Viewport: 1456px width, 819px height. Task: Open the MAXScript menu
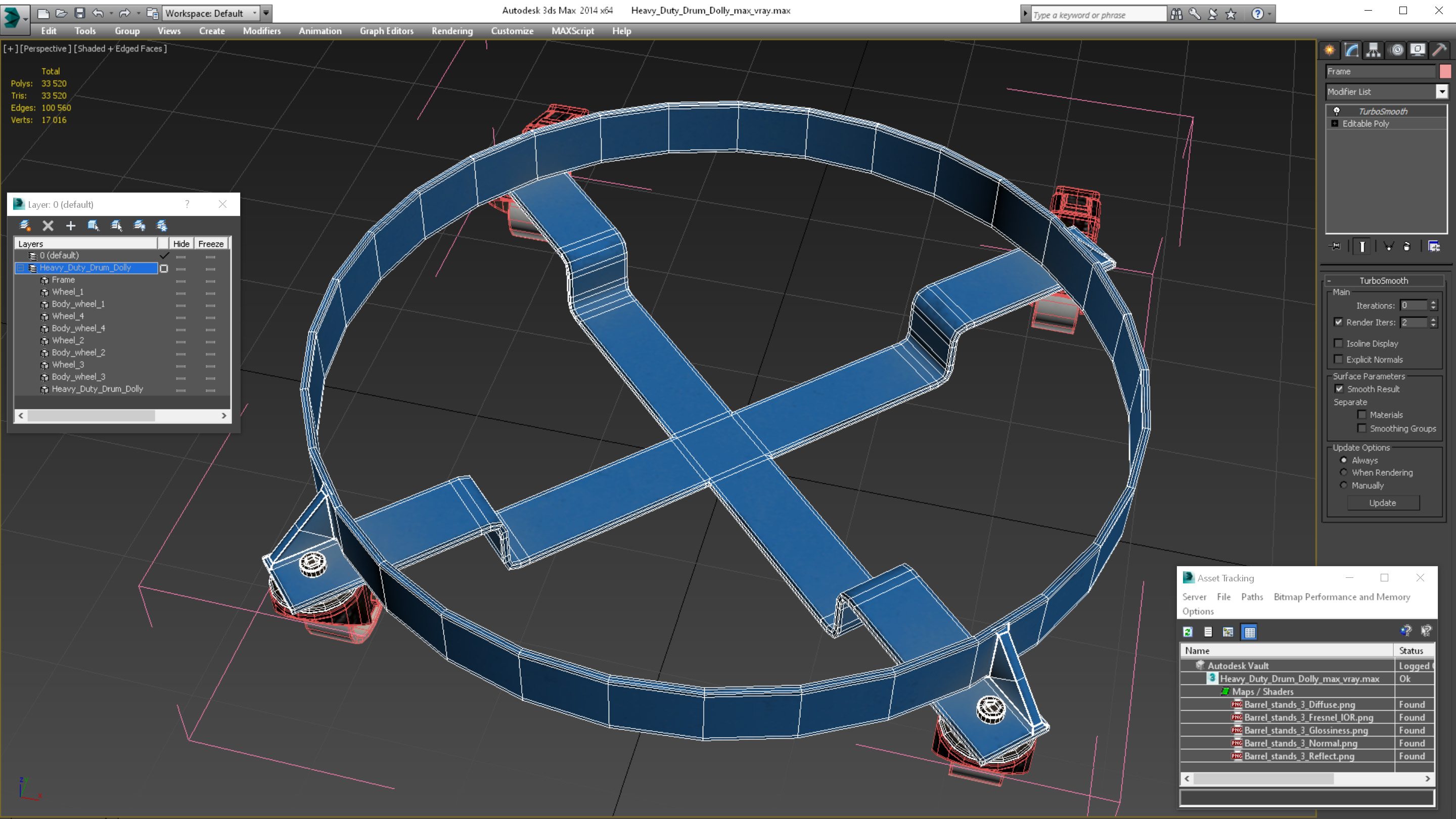click(x=573, y=31)
